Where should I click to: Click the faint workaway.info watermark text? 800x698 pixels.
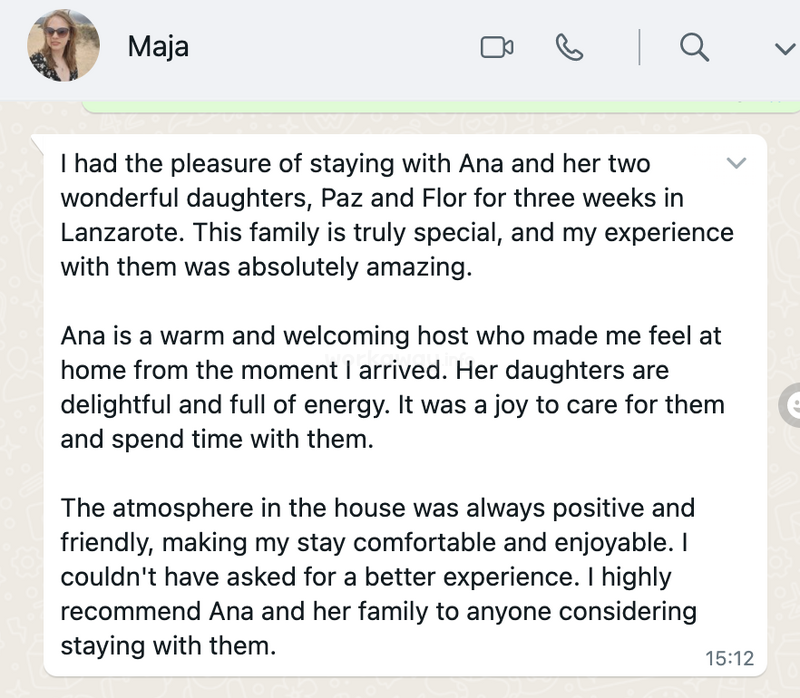tap(401, 356)
